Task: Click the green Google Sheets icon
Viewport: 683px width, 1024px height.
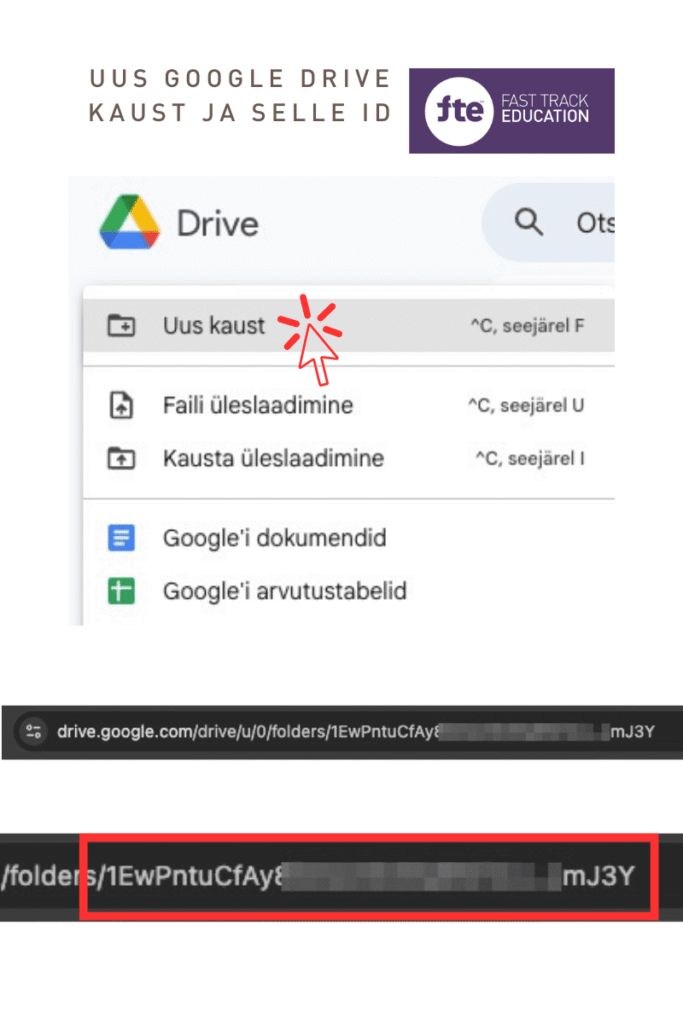Action: 121,591
